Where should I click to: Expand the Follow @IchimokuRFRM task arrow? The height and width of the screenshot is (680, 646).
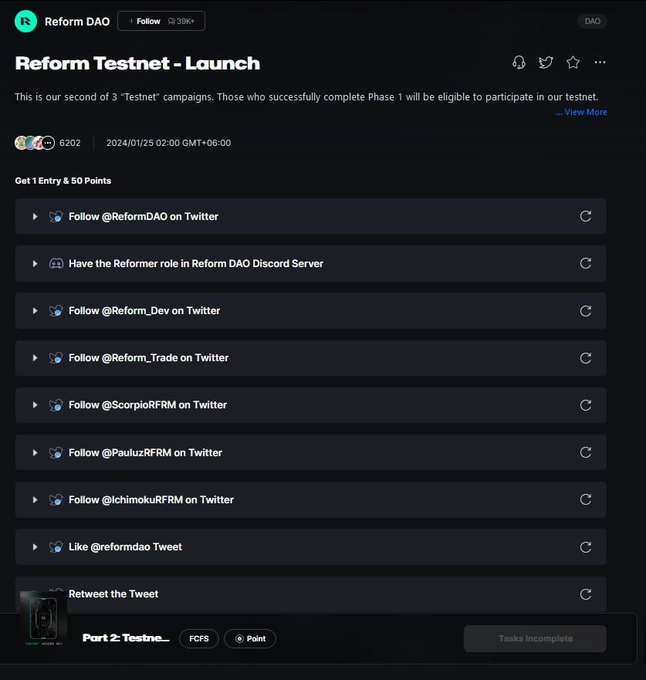tap(35, 500)
